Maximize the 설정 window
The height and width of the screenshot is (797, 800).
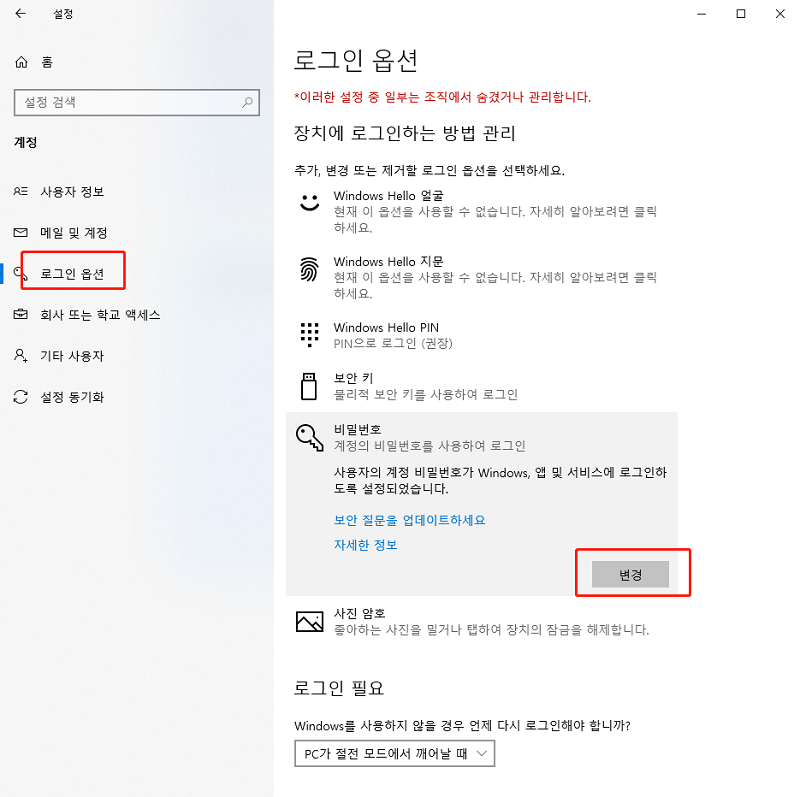click(741, 14)
